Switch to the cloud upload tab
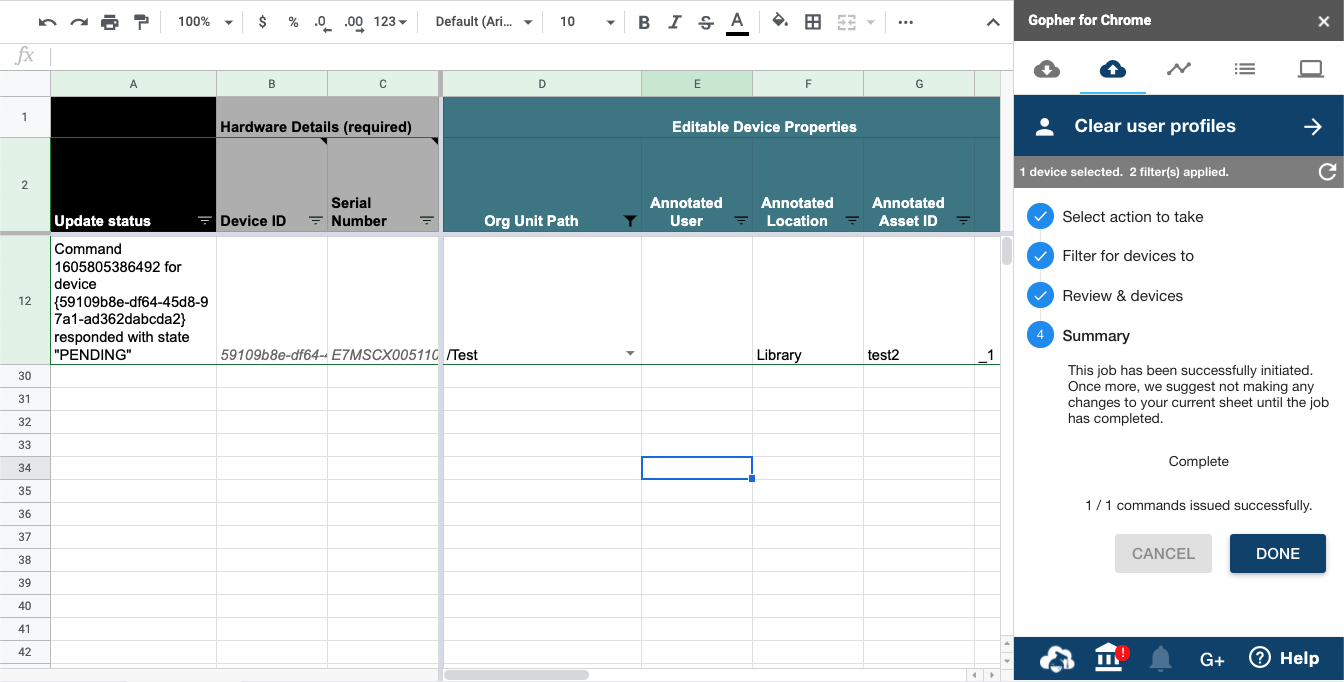Image resolution: width=1344 pixels, height=682 pixels. pos(1112,68)
